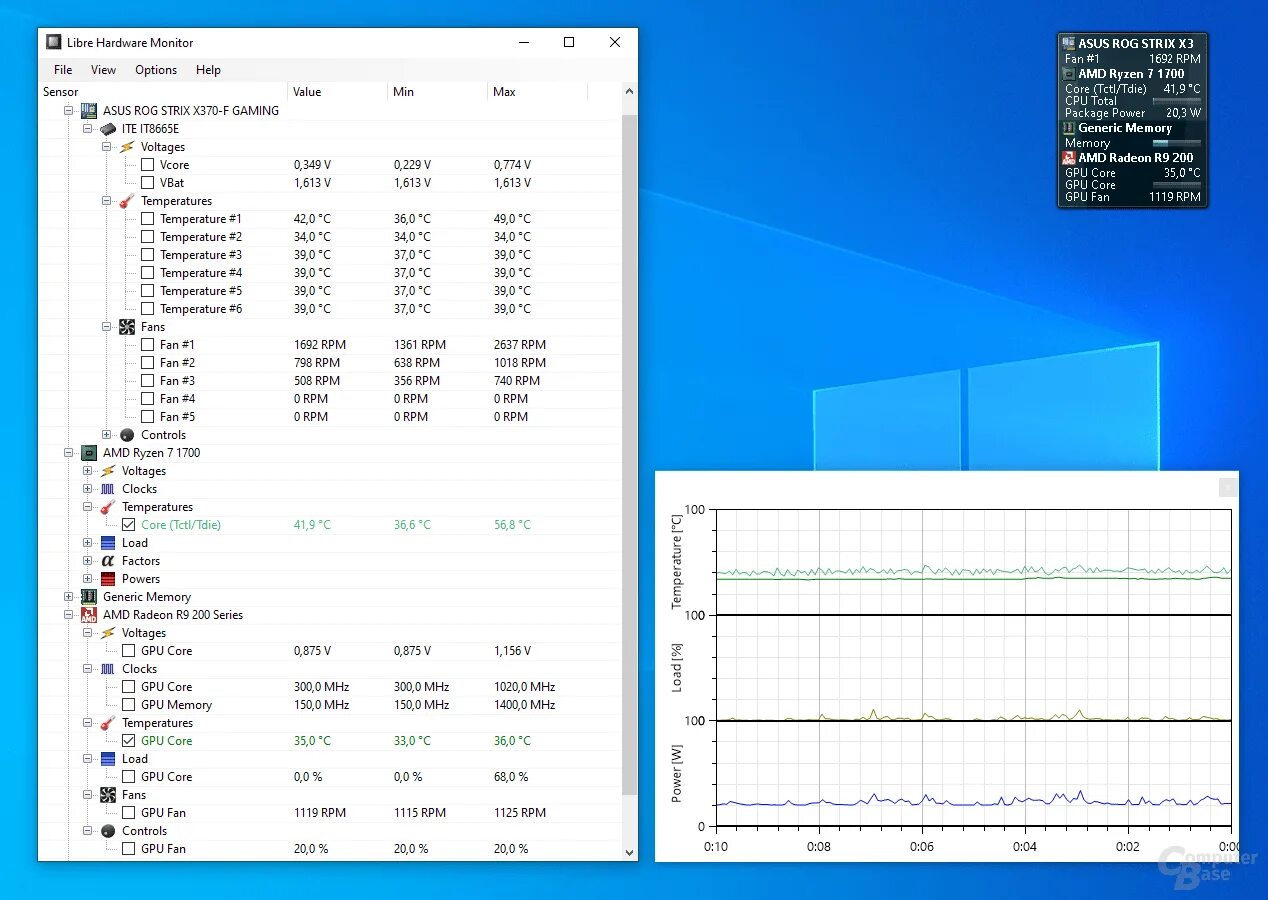Click the Load icon under Radeon R9 200
1268x900 pixels.
click(x=108, y=759)
